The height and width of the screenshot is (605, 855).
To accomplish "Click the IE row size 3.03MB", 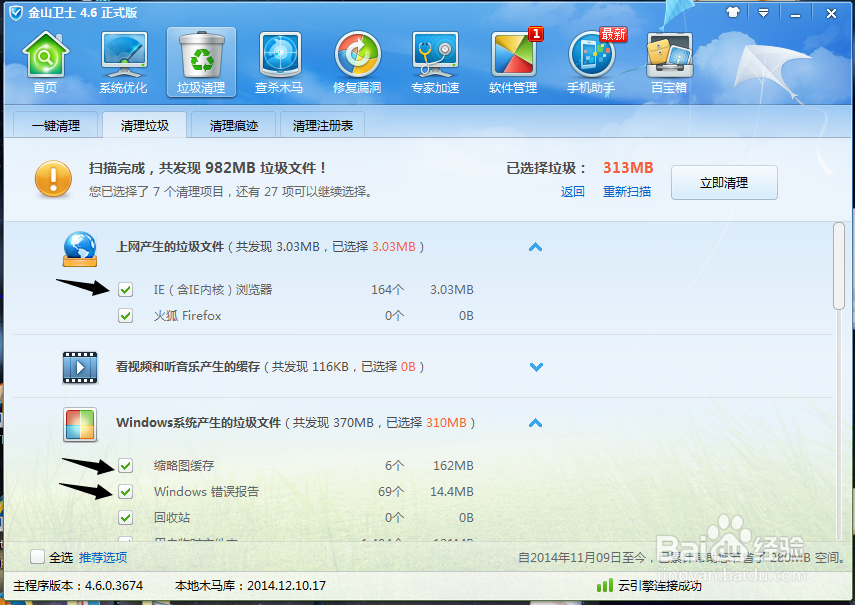I will coord(451,289).
